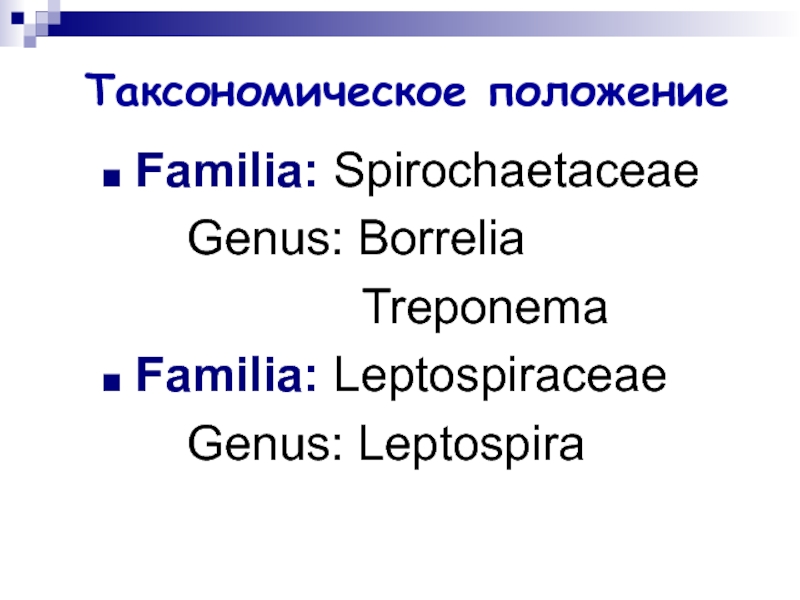
Task: Click 'Genus:' label before Leptospira
Action: point(265,443)
